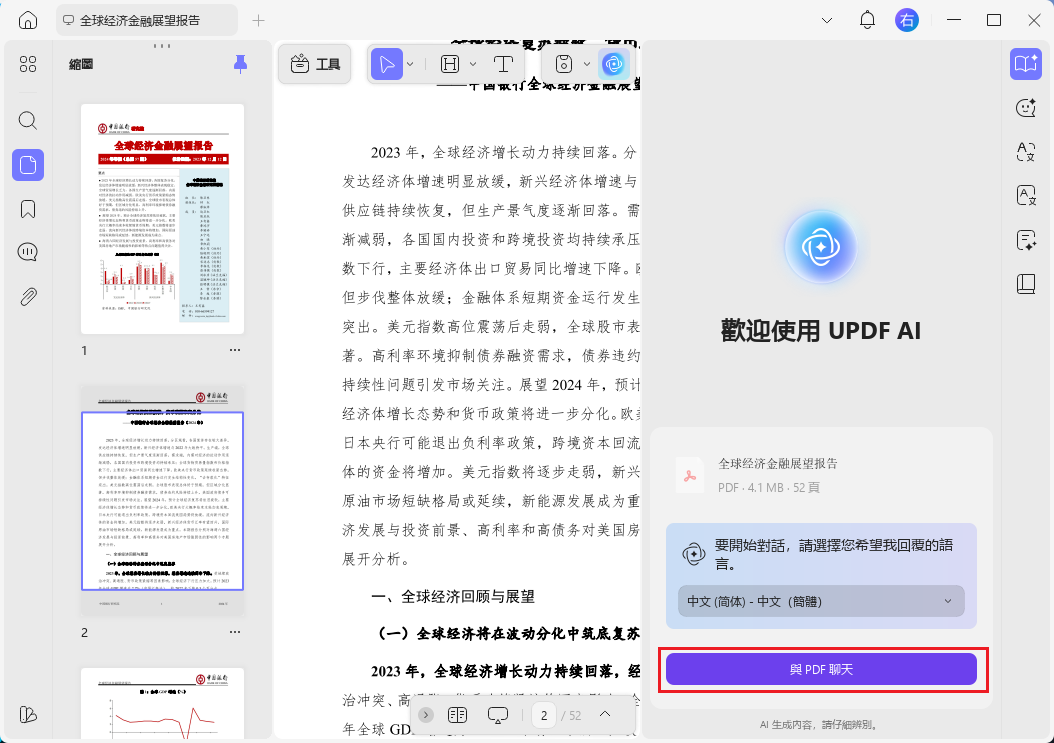Open the screenshot capture tool
This screenshot has height=743, width=1054.
[563, 64]
